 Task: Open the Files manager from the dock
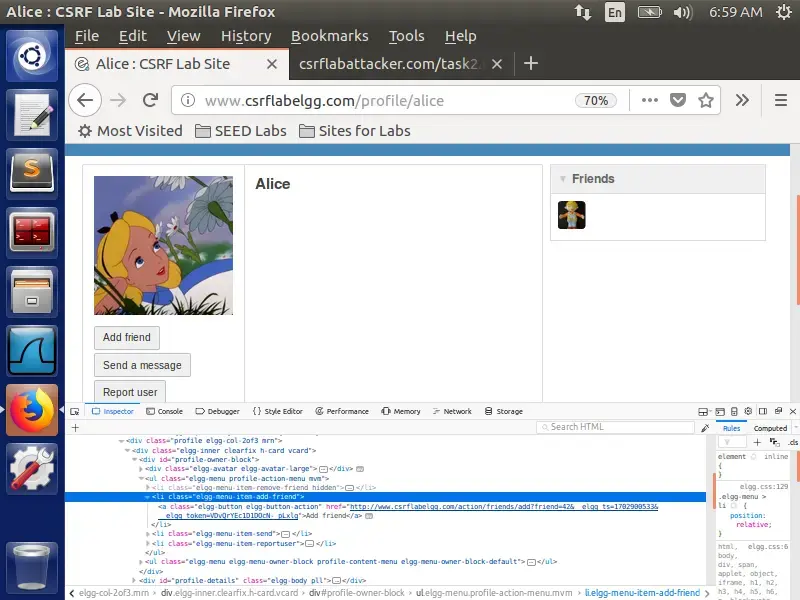pos(32,292)
